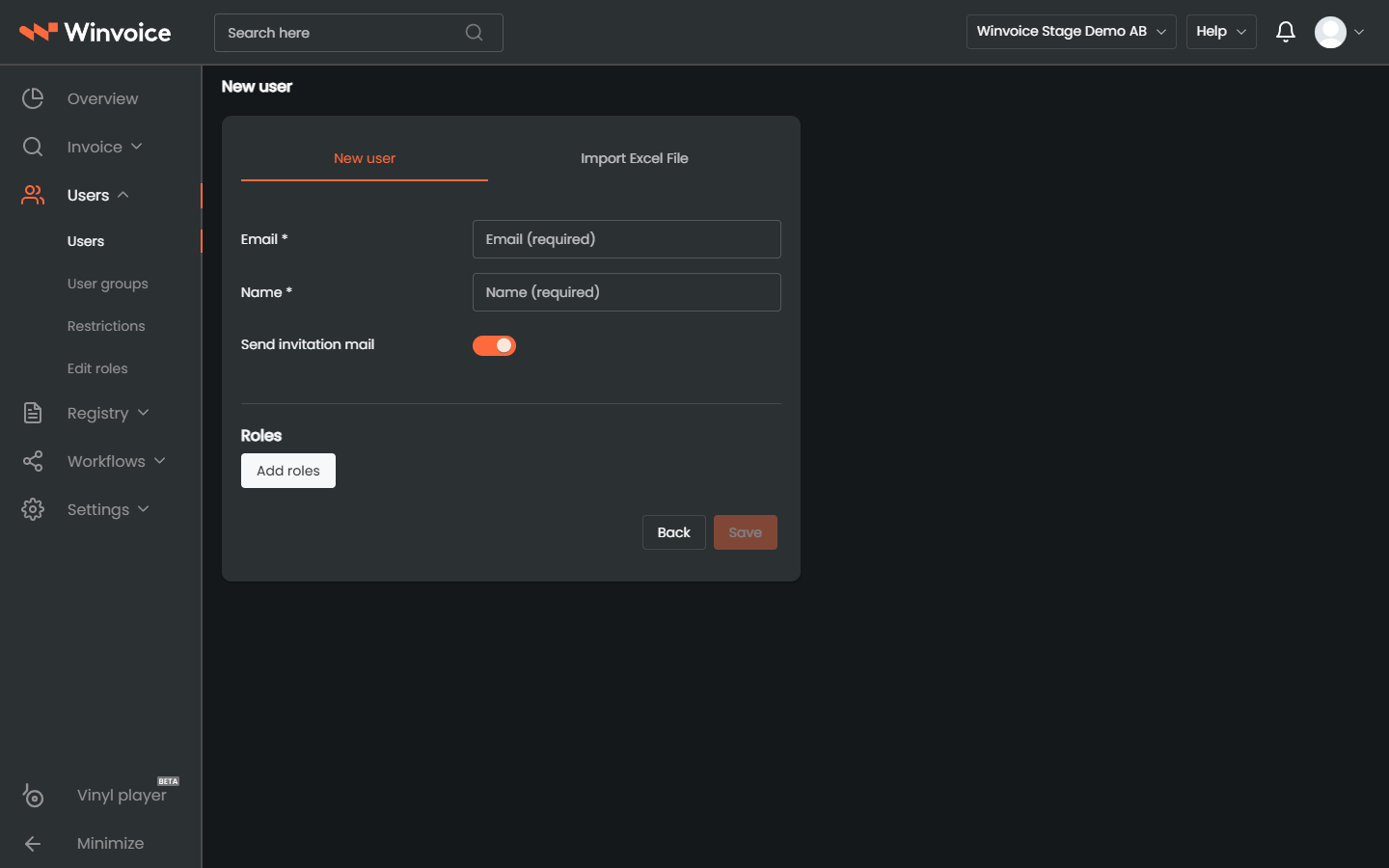Open the Winvoice Stage Demo AB dropdown
Viewport: 1389px width, 868px height.
[x=1071, y=32]
